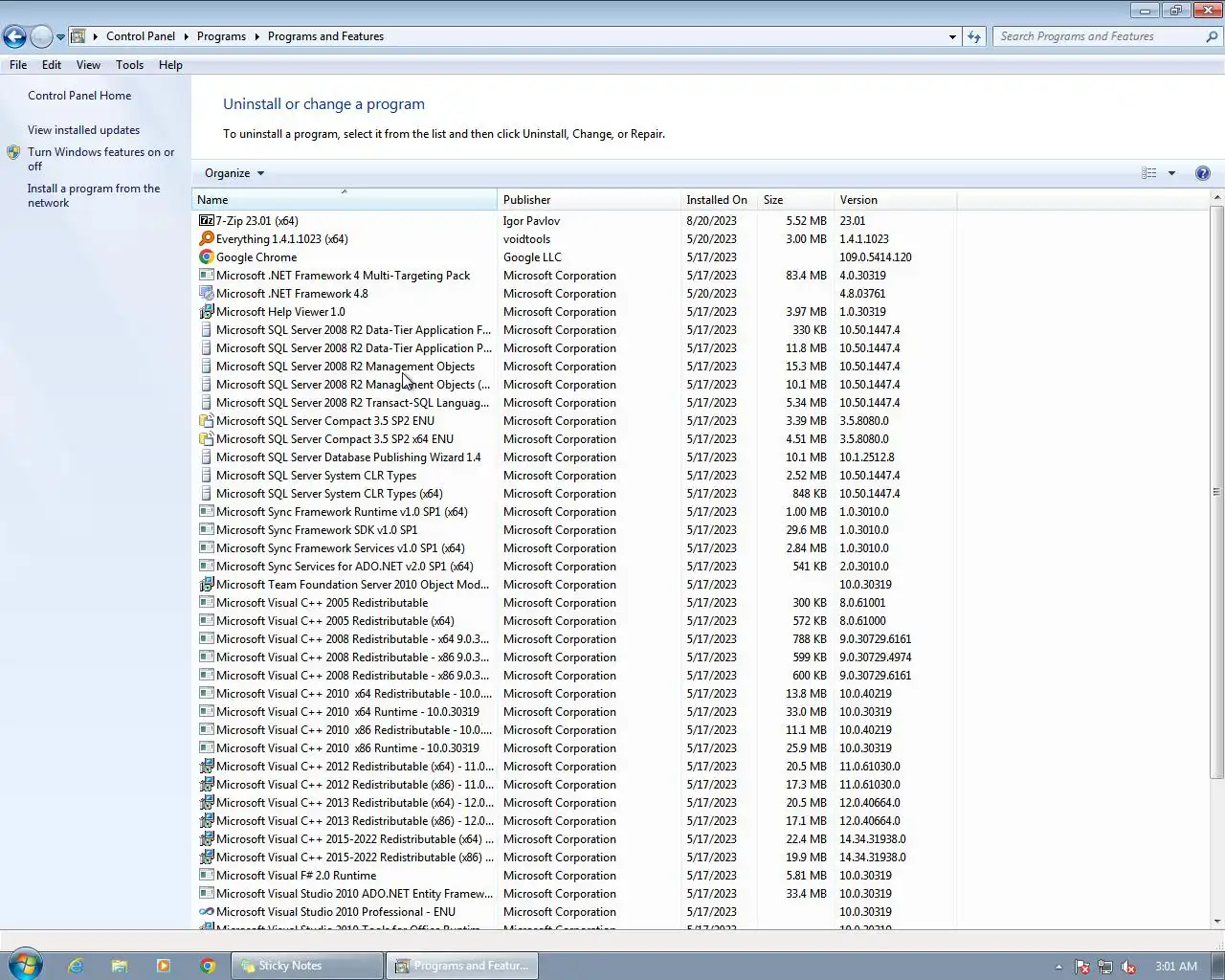The image size is (1225, 980).
Task: Click the Microsoft Help Viewer 1.0 icon
Action: click(206, 312)
